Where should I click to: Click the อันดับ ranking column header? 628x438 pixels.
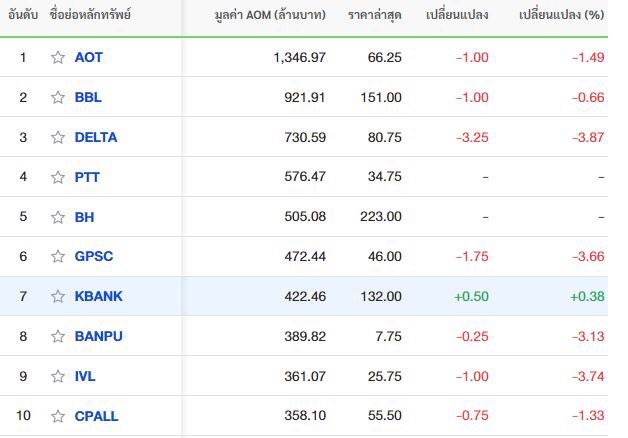(x=23, y=15)
